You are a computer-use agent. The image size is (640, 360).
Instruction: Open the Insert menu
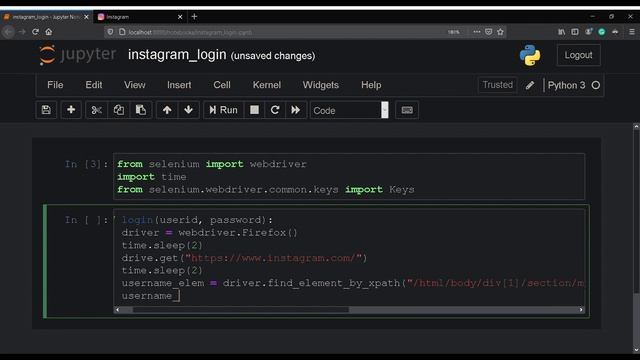(179, 85)
